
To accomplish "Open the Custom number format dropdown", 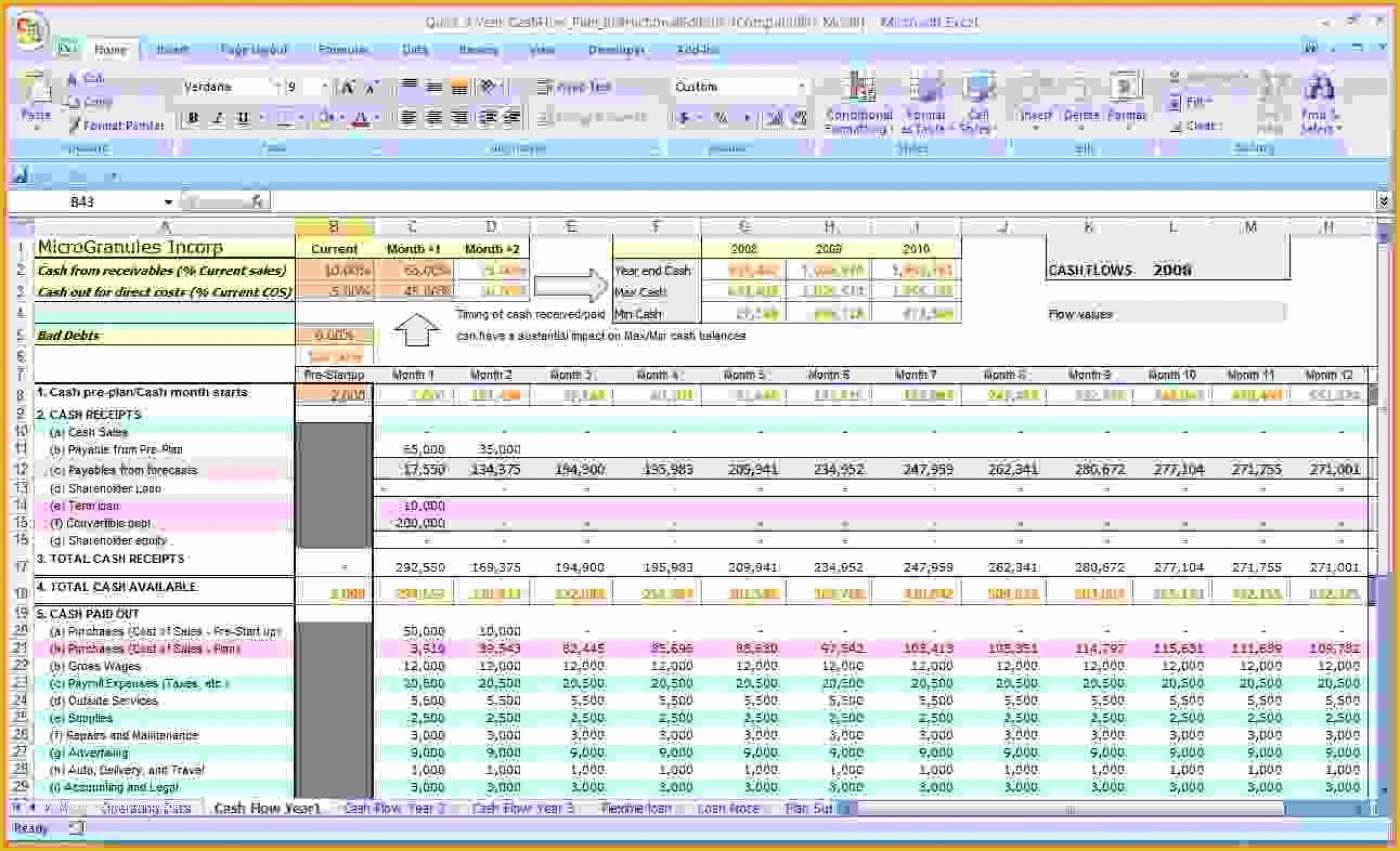I will tap(801, 87).
